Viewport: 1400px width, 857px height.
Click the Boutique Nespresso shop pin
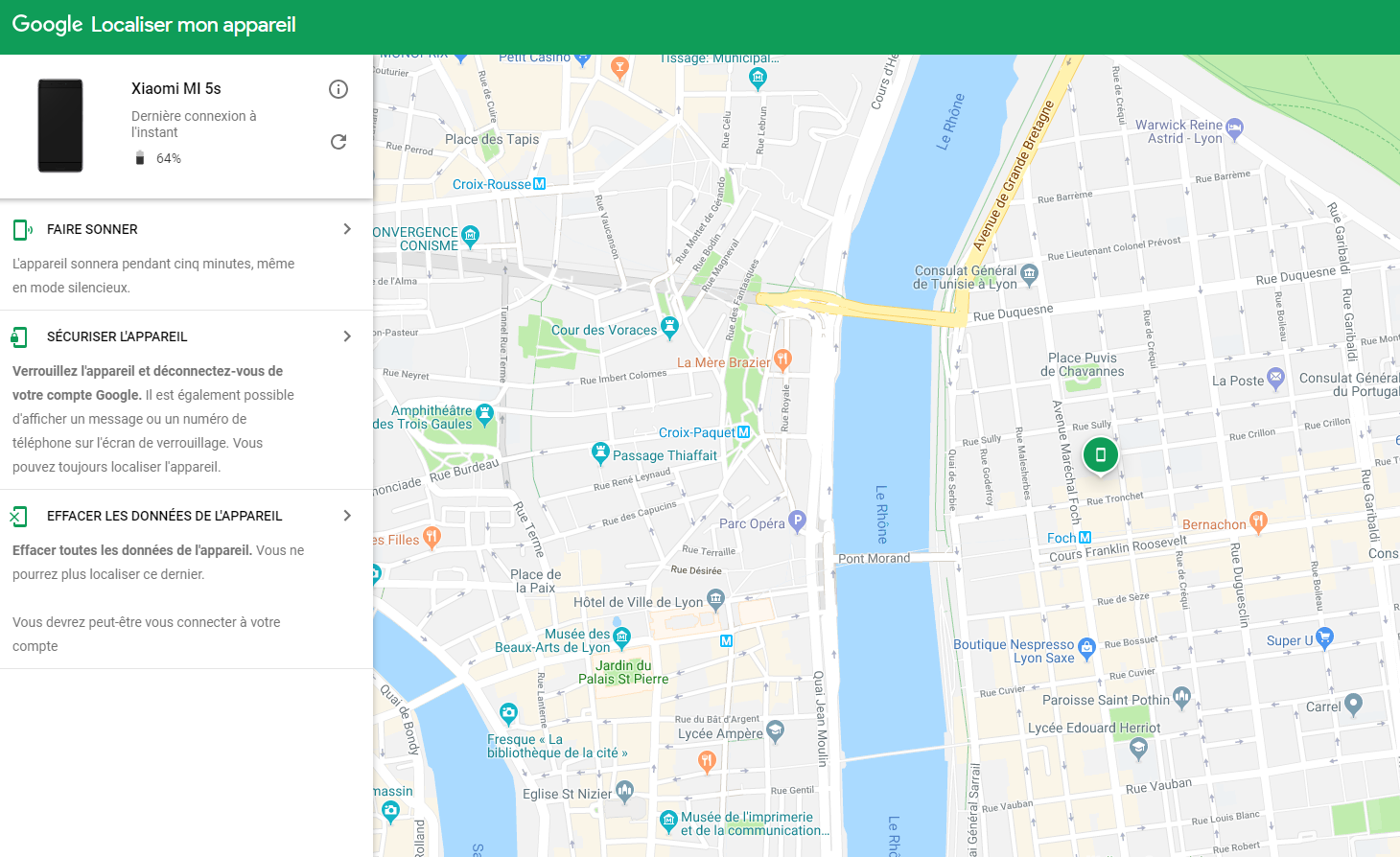pyautogui.click(x=1086, y=648)
